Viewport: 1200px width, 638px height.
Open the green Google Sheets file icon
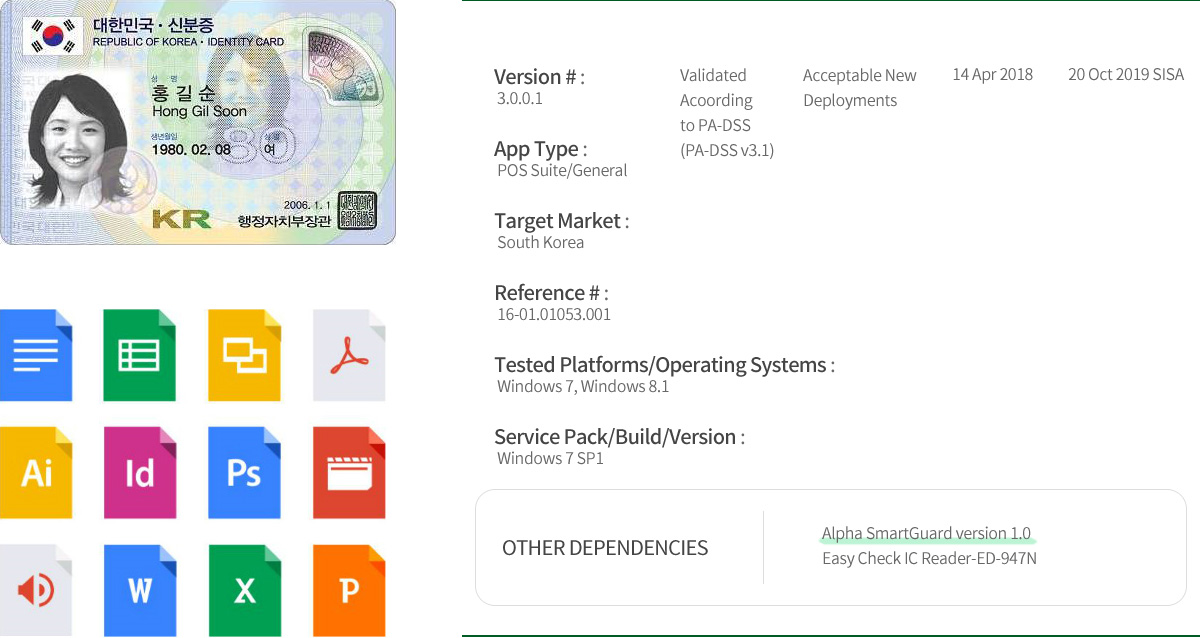point(140,355)
